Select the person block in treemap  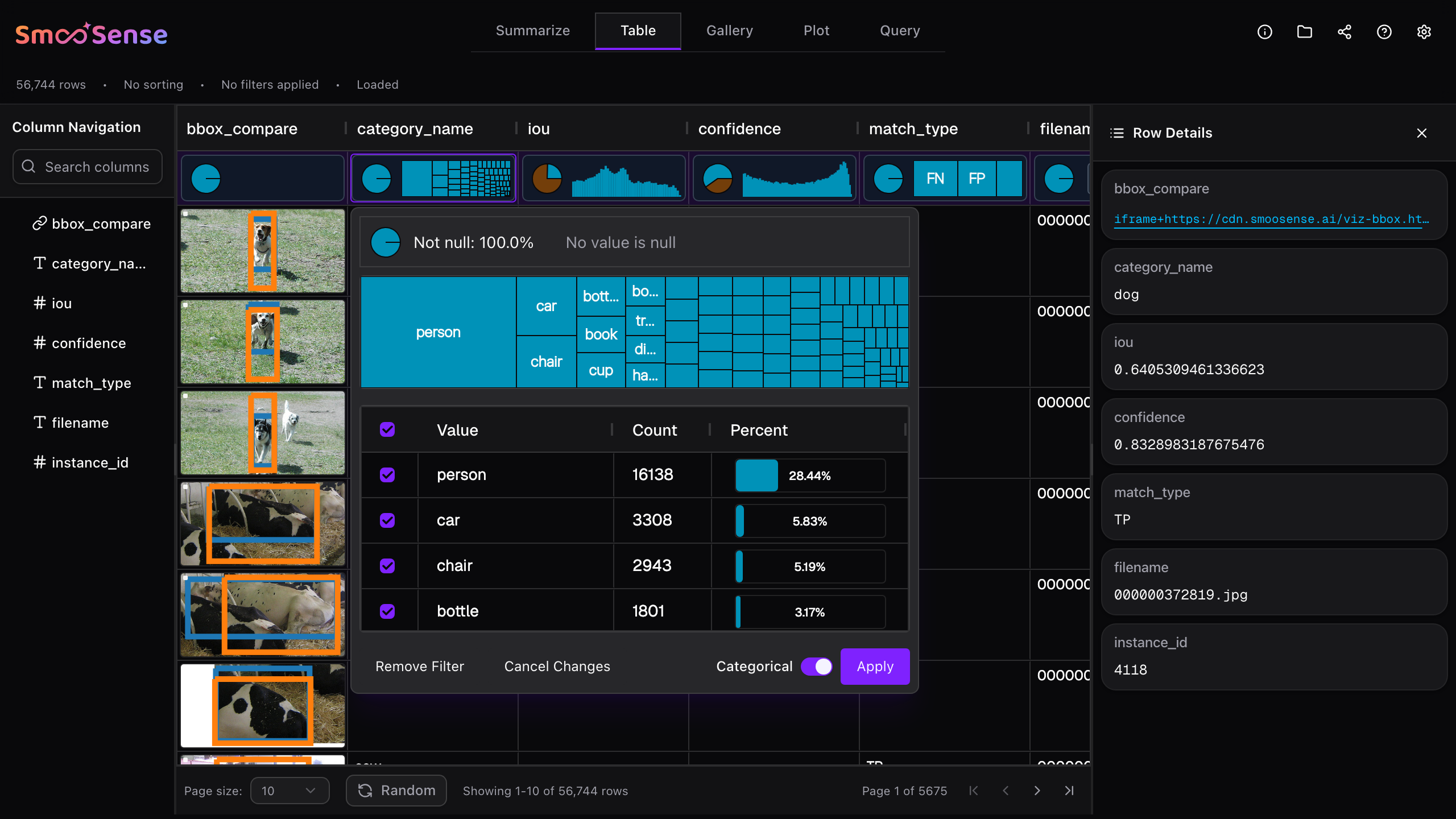pos(438,332)
